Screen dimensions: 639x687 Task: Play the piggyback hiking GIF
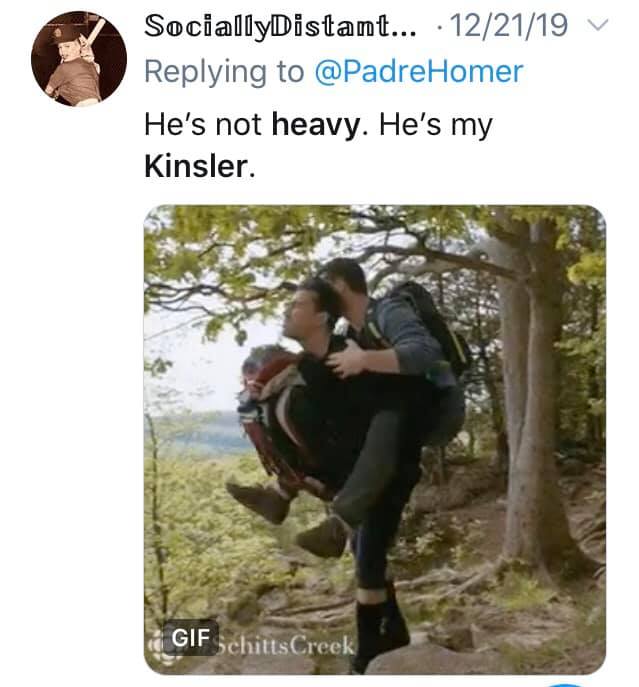pyautogui.click(x=374, y=438)
